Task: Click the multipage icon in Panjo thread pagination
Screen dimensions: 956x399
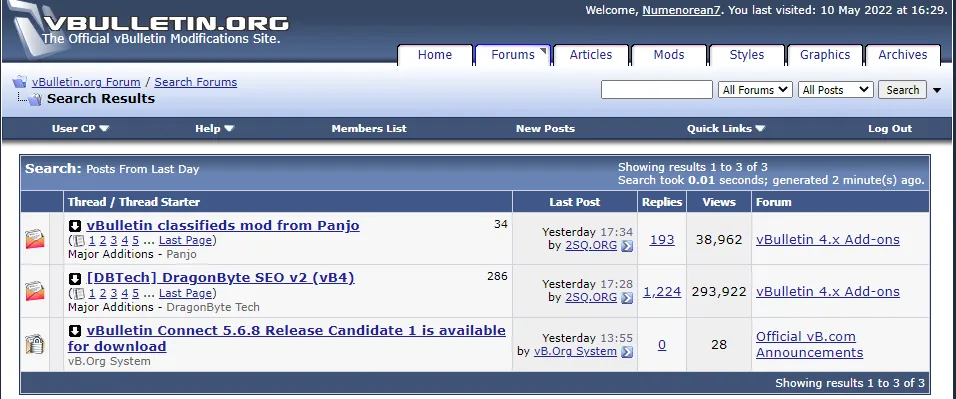Action: 79,241
